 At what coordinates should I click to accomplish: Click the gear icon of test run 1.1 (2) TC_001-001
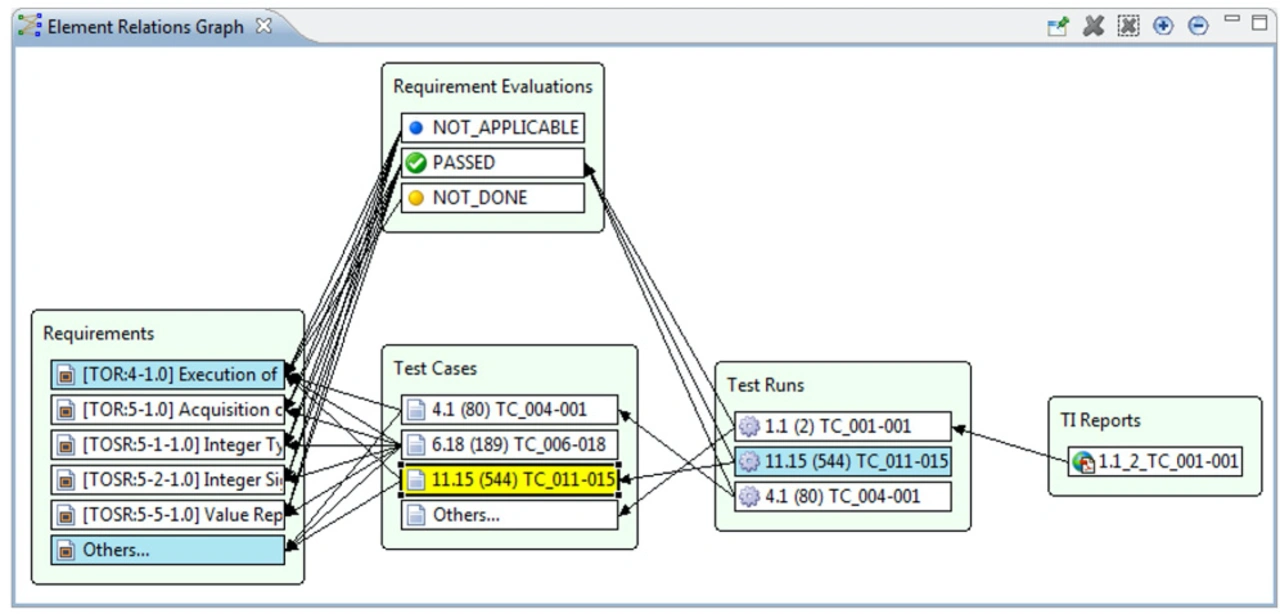tap(749, 427)
